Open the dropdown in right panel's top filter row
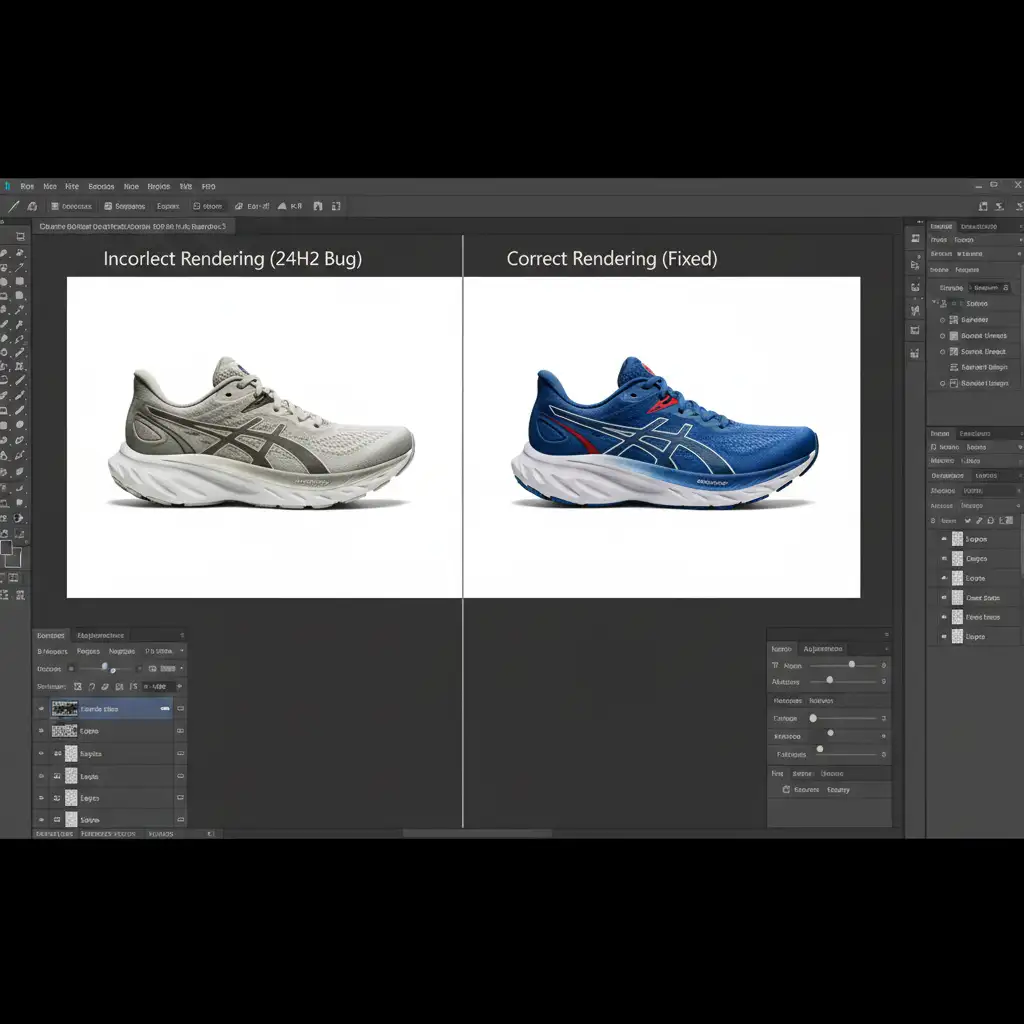 coord(989,287)
